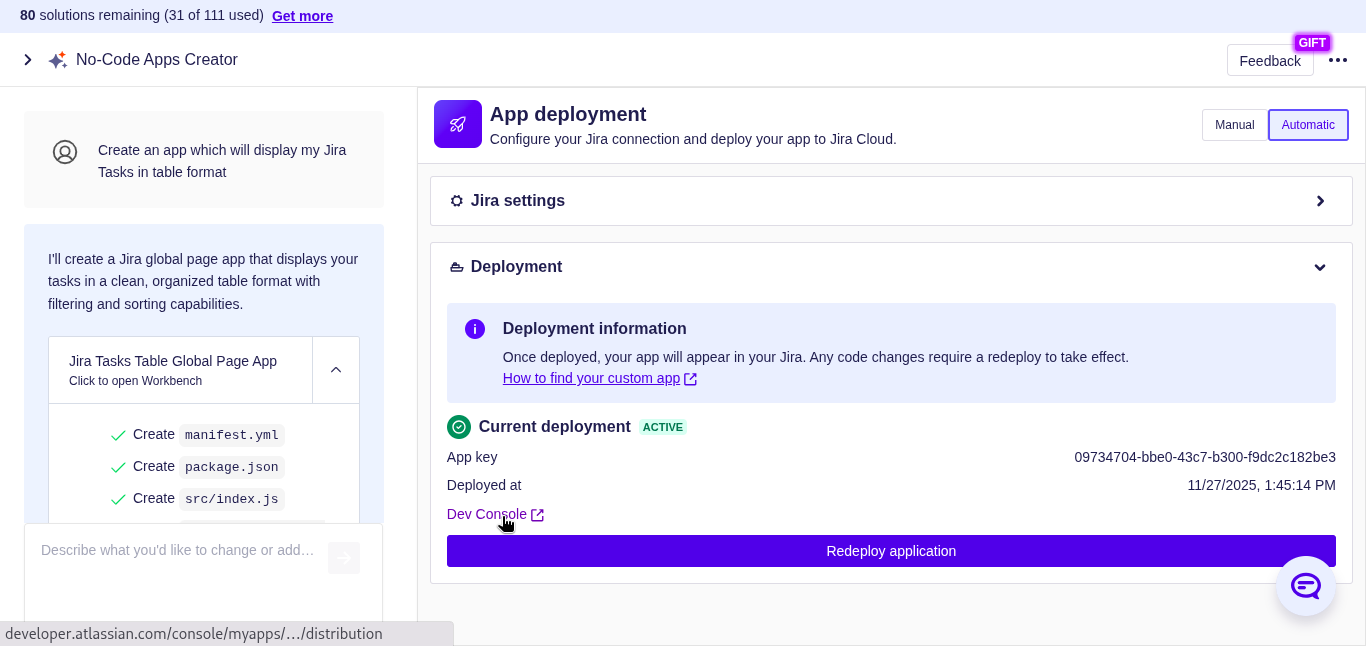Screen dimensions: 1366x646
Task: Expand the Jira settings section
Action: (x=1319, y=201)
